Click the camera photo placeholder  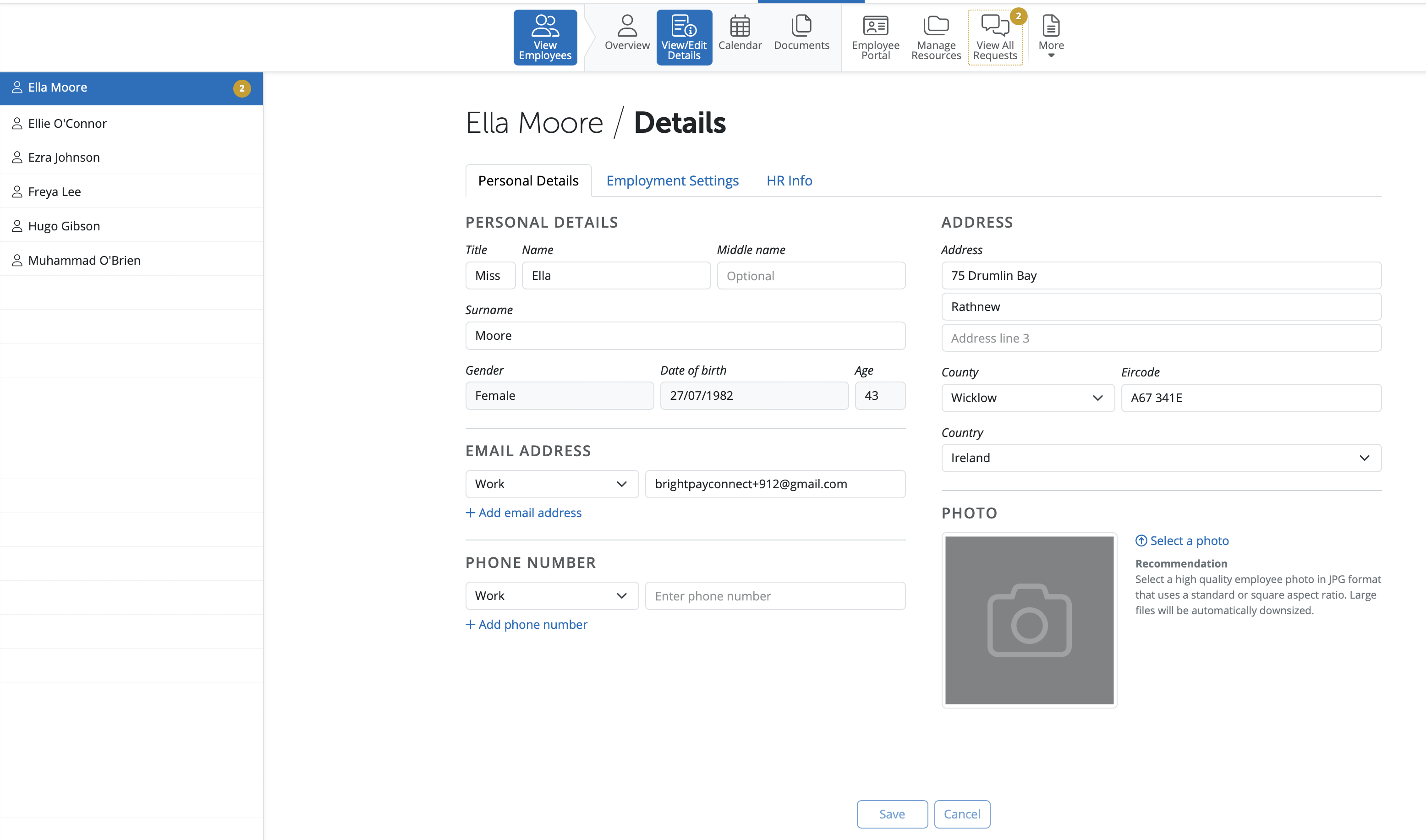click(x=1028, y=620)
